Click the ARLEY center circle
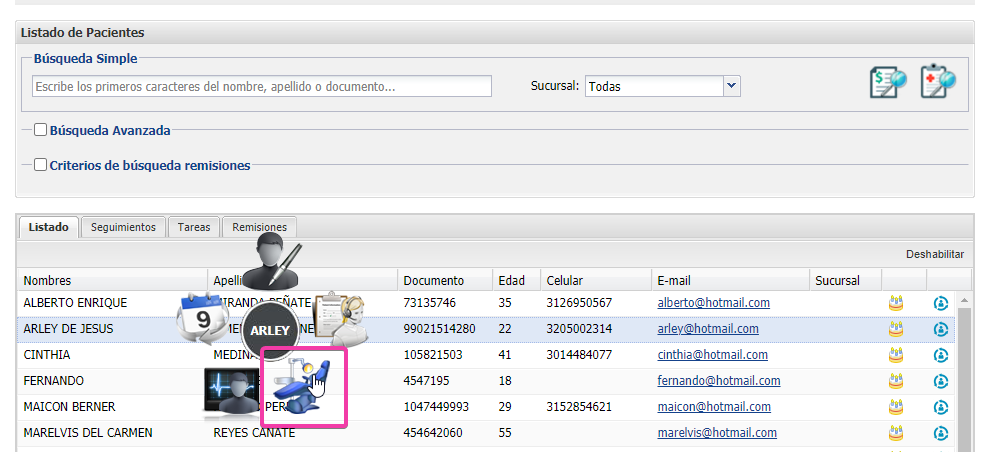Image resolution: width=983 pixels, height=452 pixels. [x=270, y=331]
